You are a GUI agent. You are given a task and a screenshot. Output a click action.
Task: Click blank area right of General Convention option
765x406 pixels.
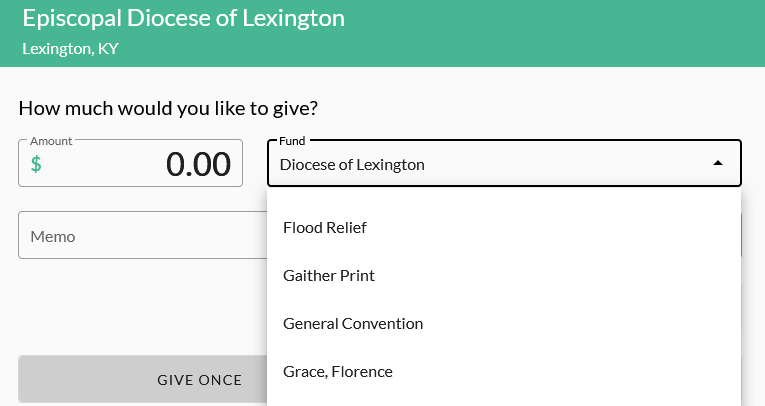coord(600,324)
